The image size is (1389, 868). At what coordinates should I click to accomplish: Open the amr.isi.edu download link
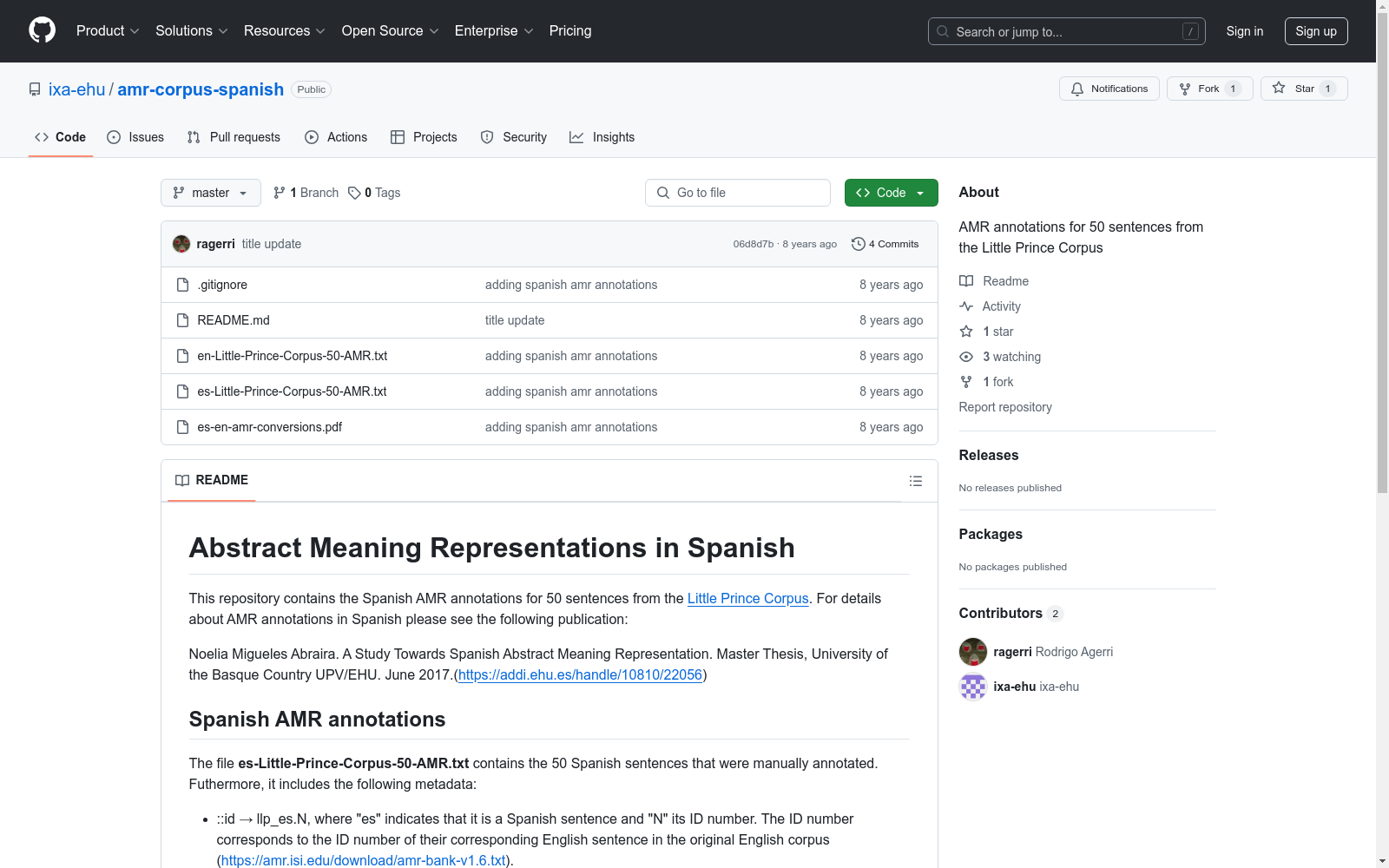click(x=364, y=860)
